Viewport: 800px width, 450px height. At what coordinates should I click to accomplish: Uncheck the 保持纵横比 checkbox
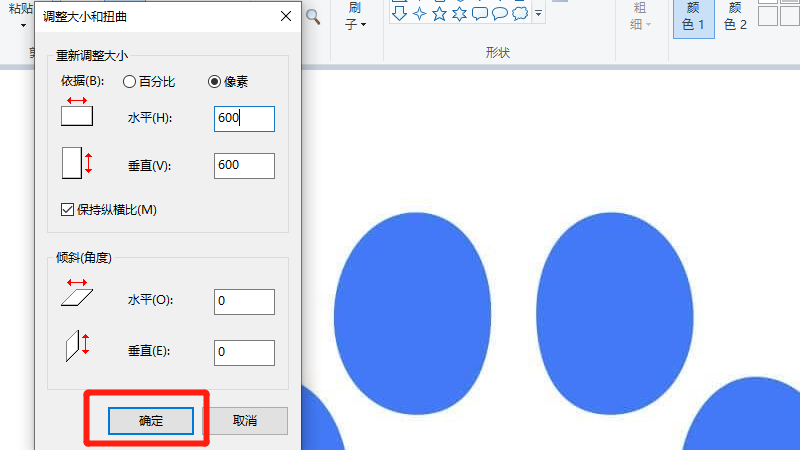[68, 210]
